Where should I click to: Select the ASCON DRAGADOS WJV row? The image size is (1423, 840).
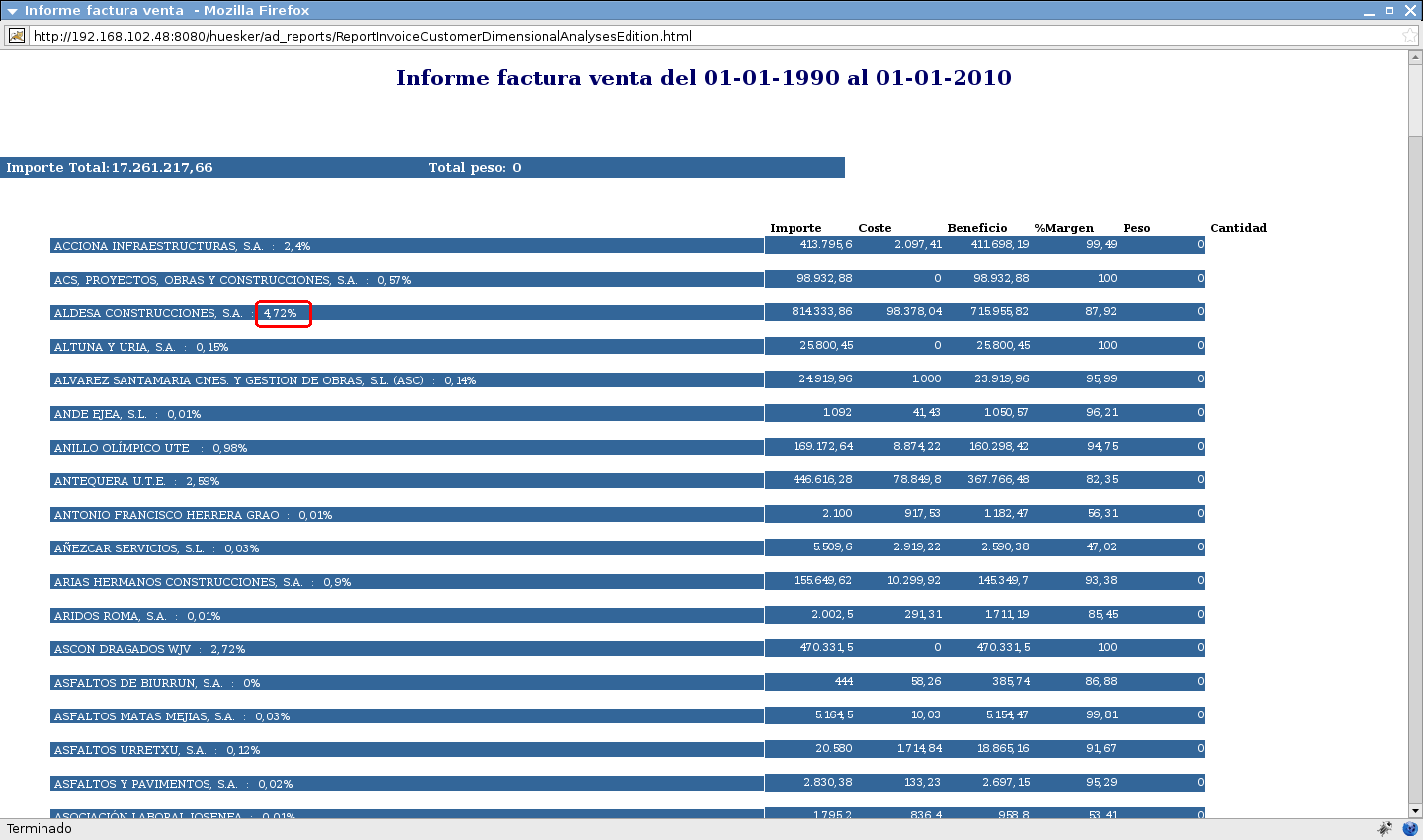pyautogui.click(x=407, y=649)
